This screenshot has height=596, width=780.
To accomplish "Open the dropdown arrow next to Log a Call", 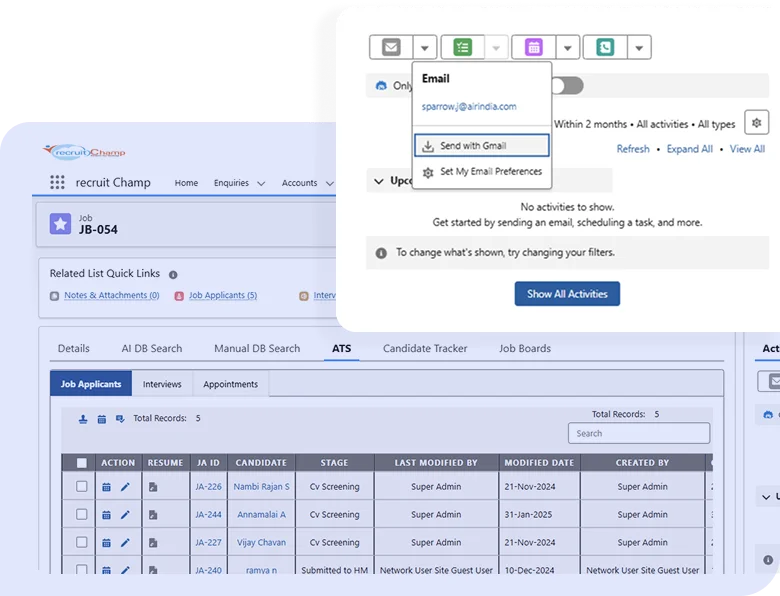I will (x=639, y=48).
